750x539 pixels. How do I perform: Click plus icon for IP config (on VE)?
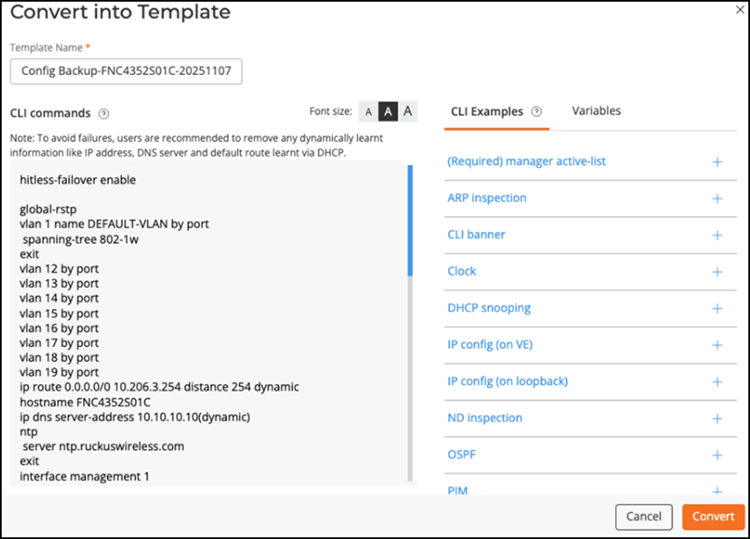tap(716, 345)
